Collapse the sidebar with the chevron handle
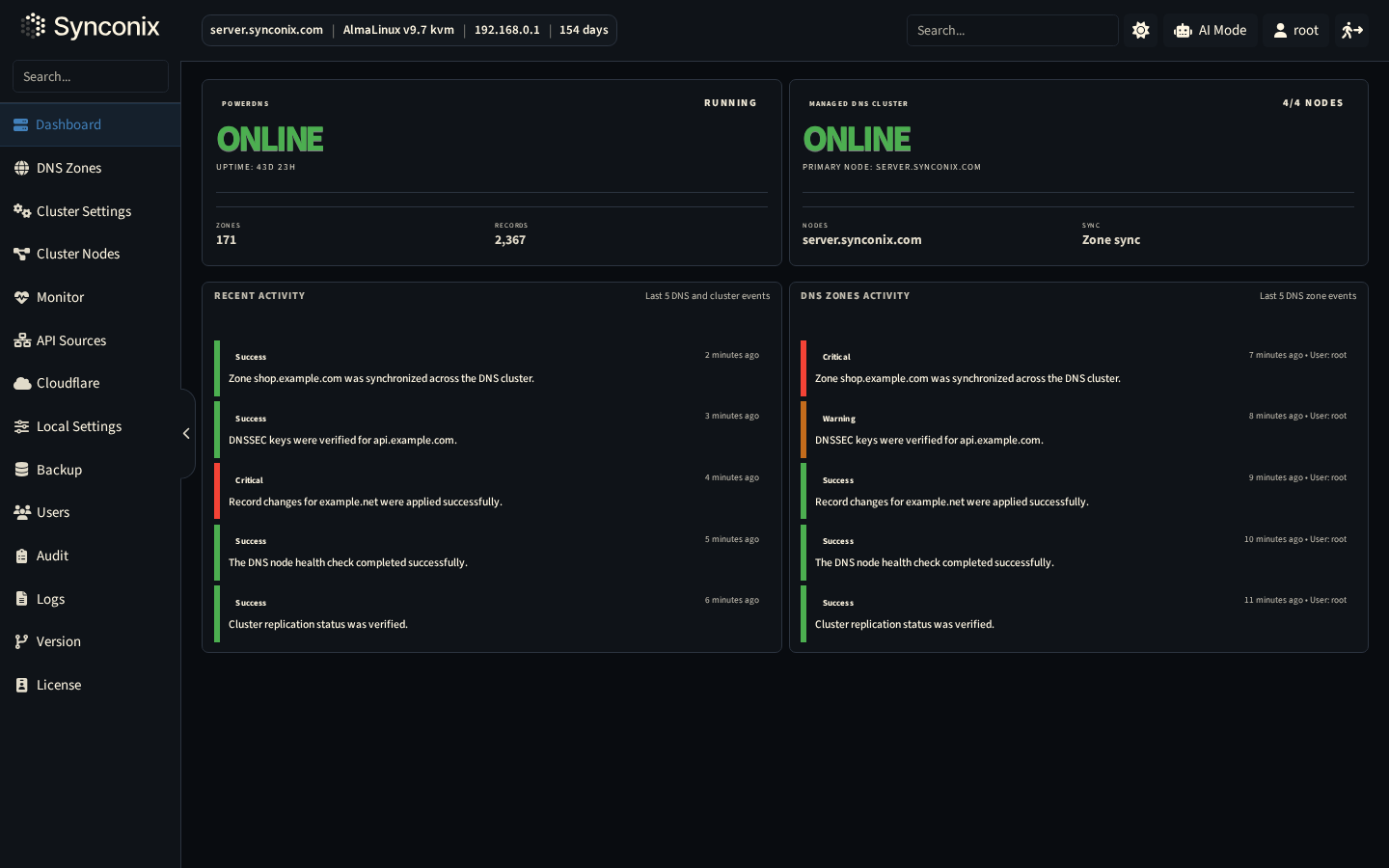1389x868 pixels. [186, 433]
